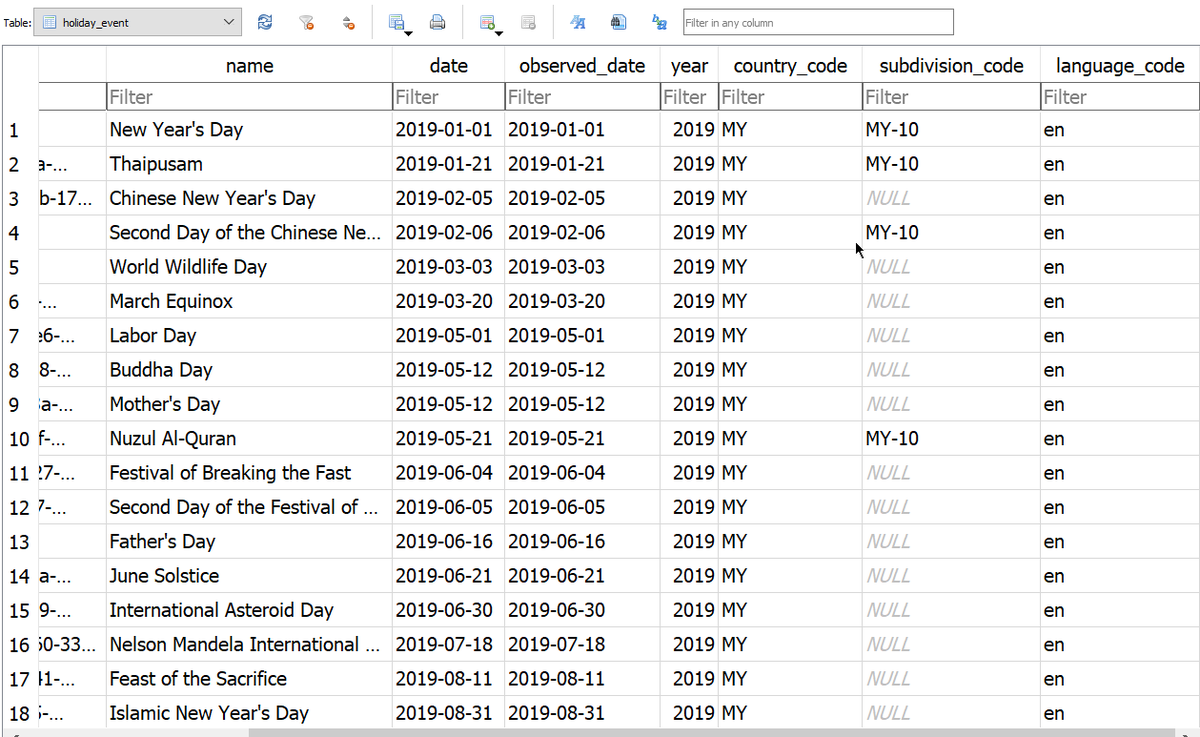Image resolution: width=1200 pixels, height=737 pixels.
Task: Sort by country_code column header
Action: [x=790, y=66]
